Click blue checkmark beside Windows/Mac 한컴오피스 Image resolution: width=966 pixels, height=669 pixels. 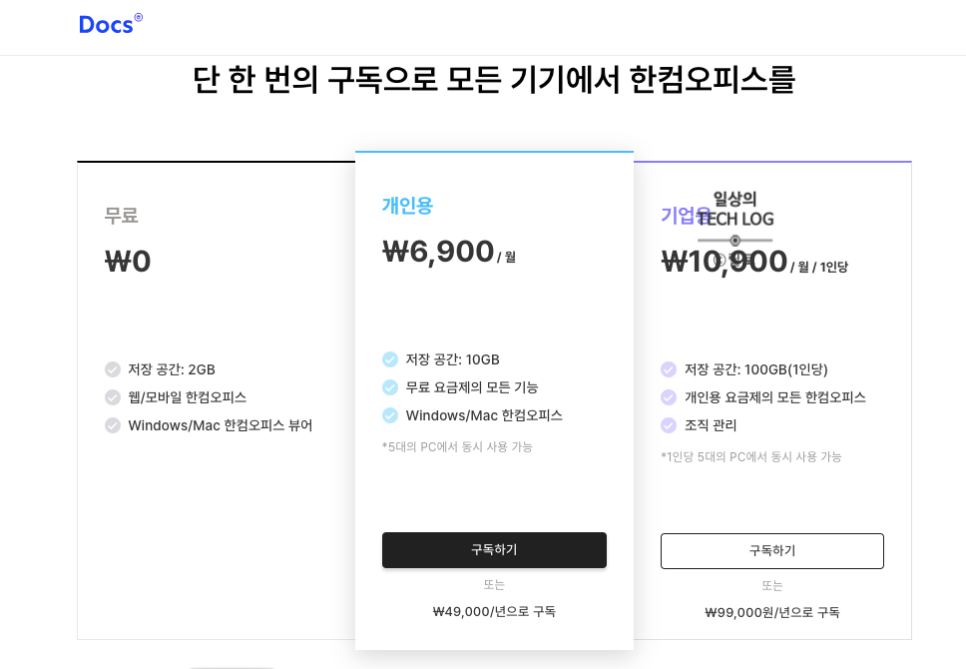coord(390,416)
